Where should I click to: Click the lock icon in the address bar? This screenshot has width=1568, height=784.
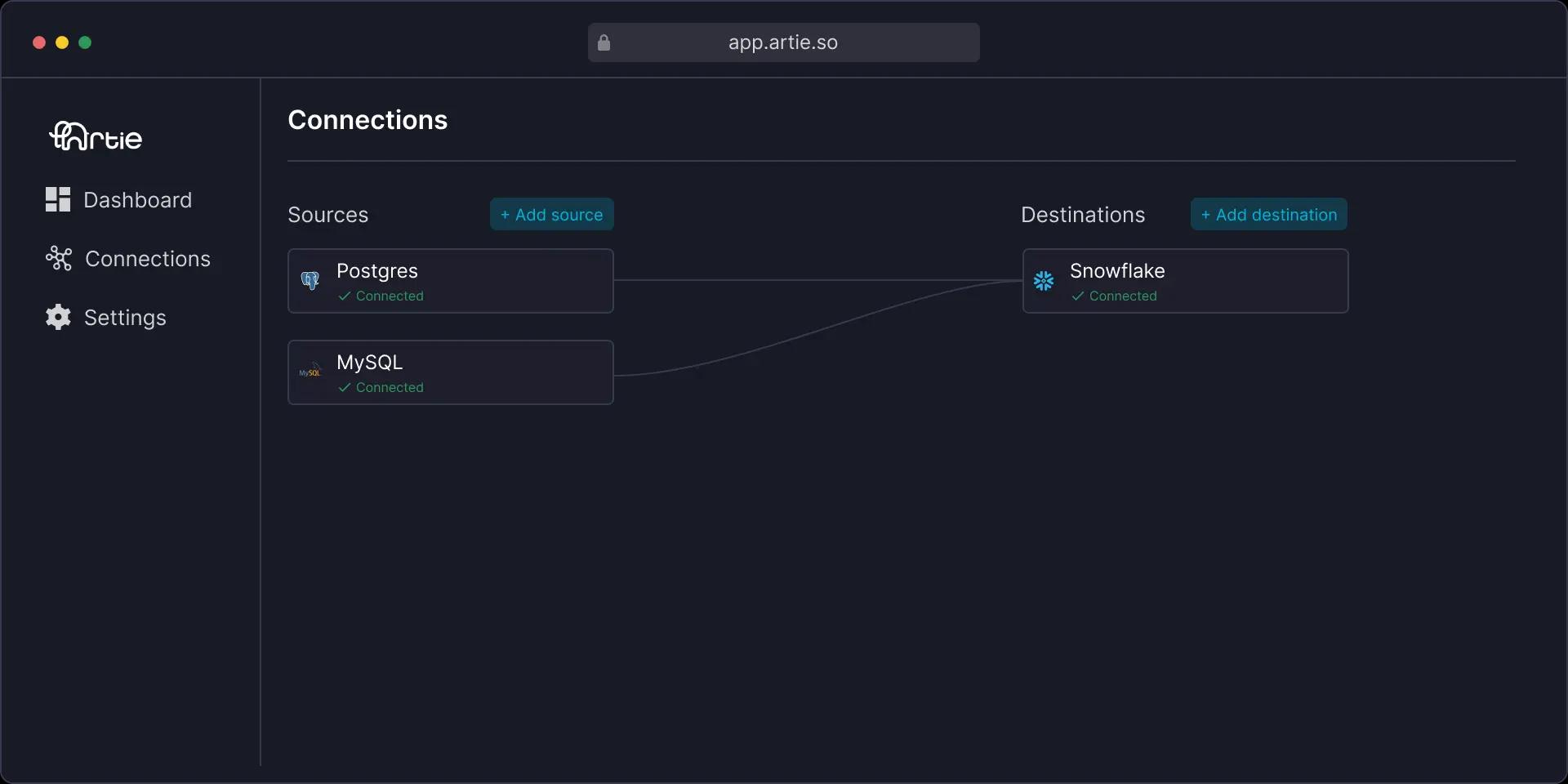click(604, 42)
